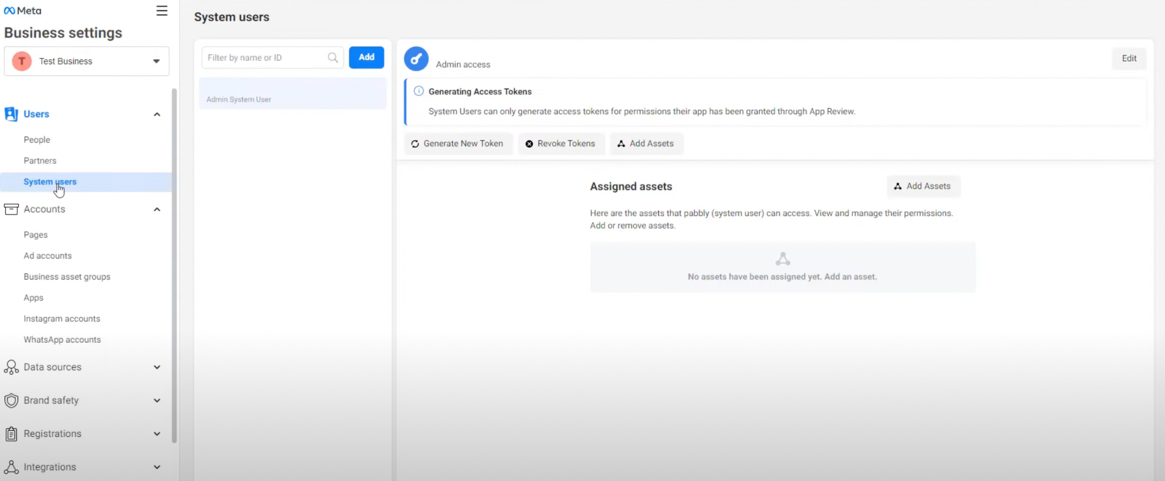Click Generate New Token button
The image size is (1165, 481).
point(458,143)
